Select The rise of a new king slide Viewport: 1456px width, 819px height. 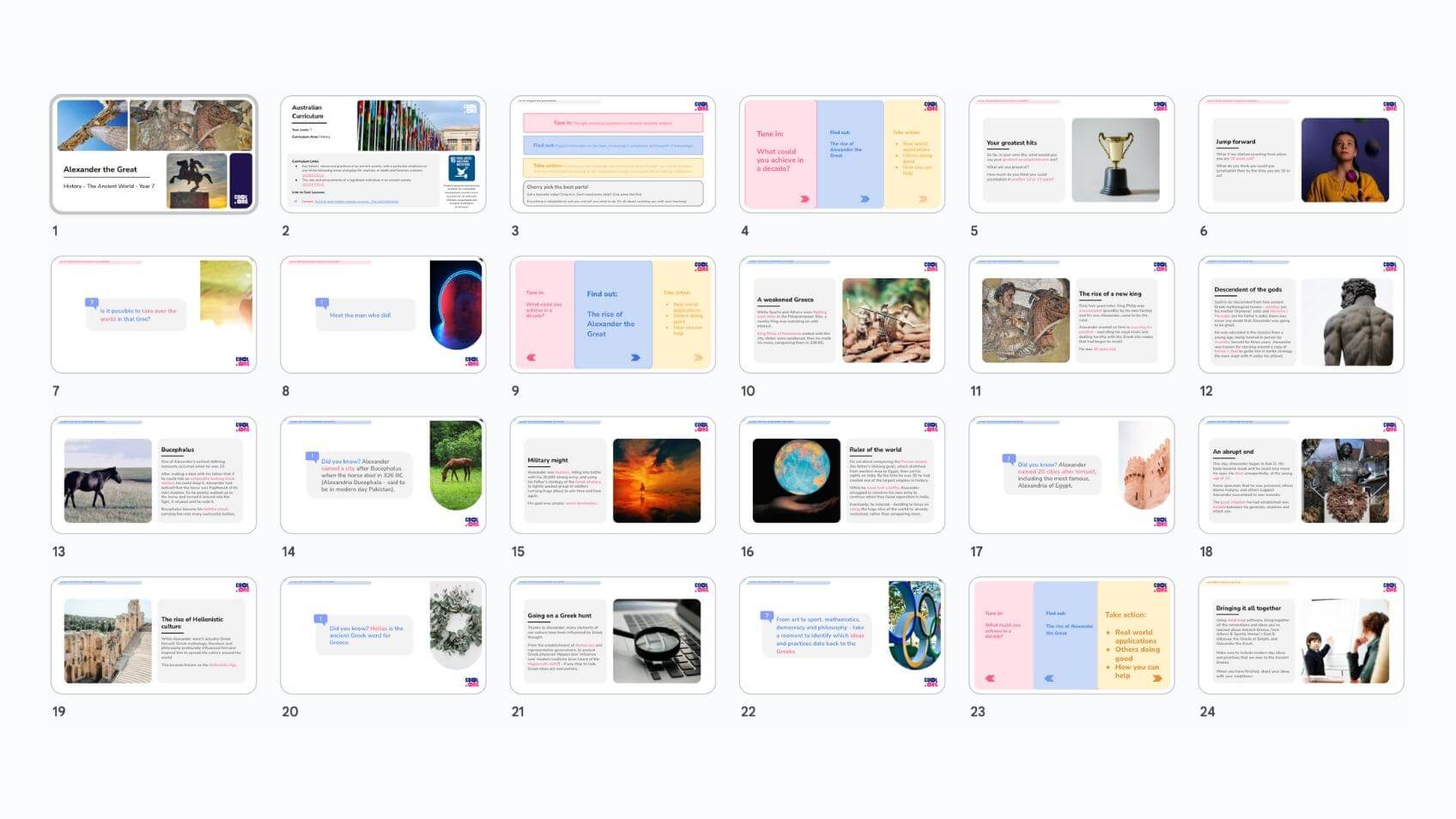pyautogui.click(x=1071, y=315)
